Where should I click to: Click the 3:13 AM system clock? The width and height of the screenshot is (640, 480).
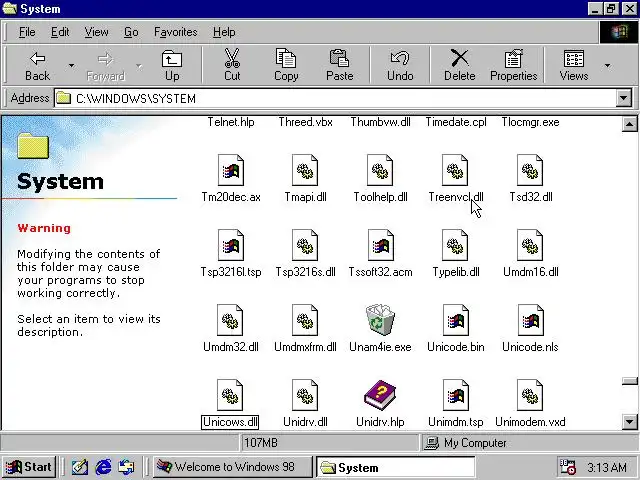(x=607, y=467)
